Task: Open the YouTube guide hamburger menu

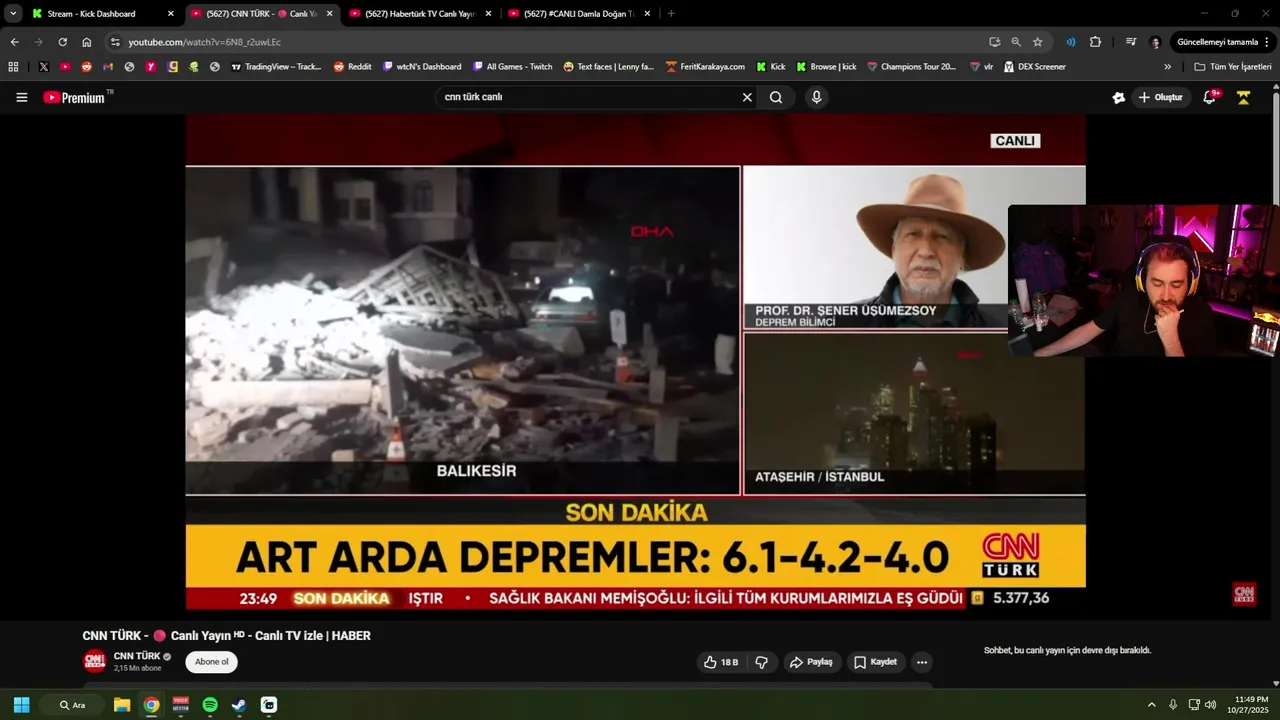Action: 22,97
